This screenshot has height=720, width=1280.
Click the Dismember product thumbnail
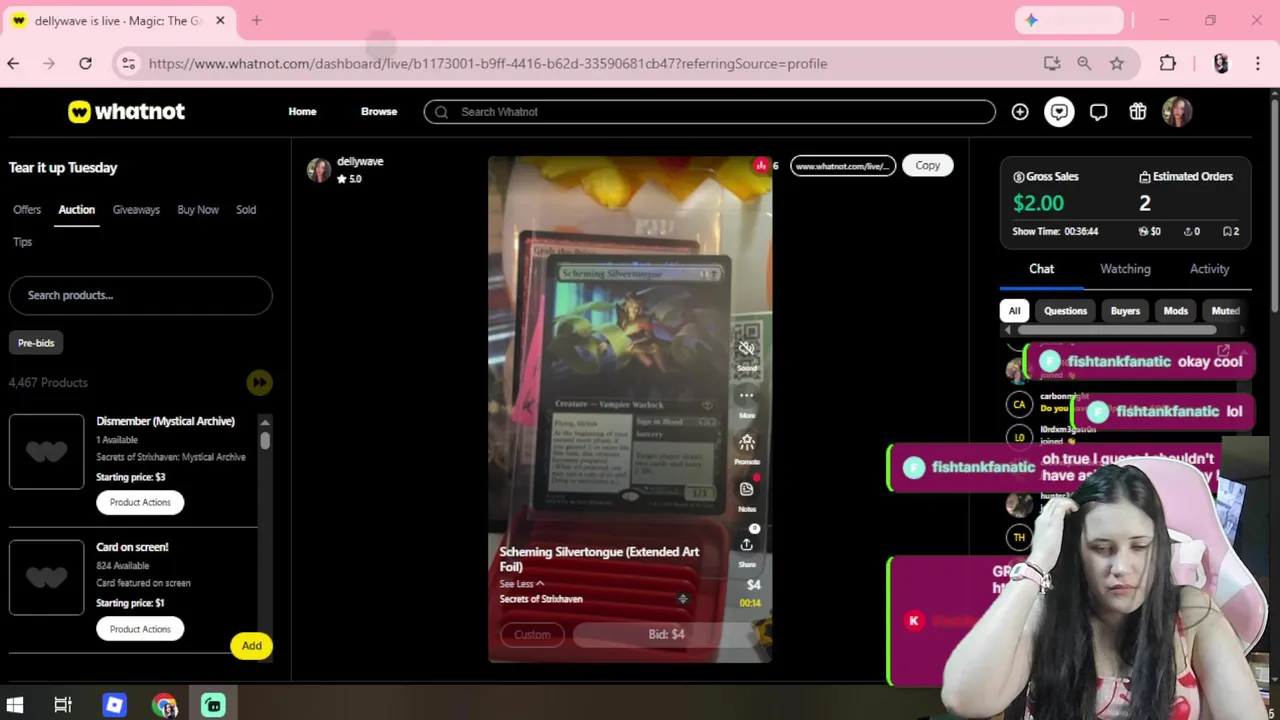47,451
